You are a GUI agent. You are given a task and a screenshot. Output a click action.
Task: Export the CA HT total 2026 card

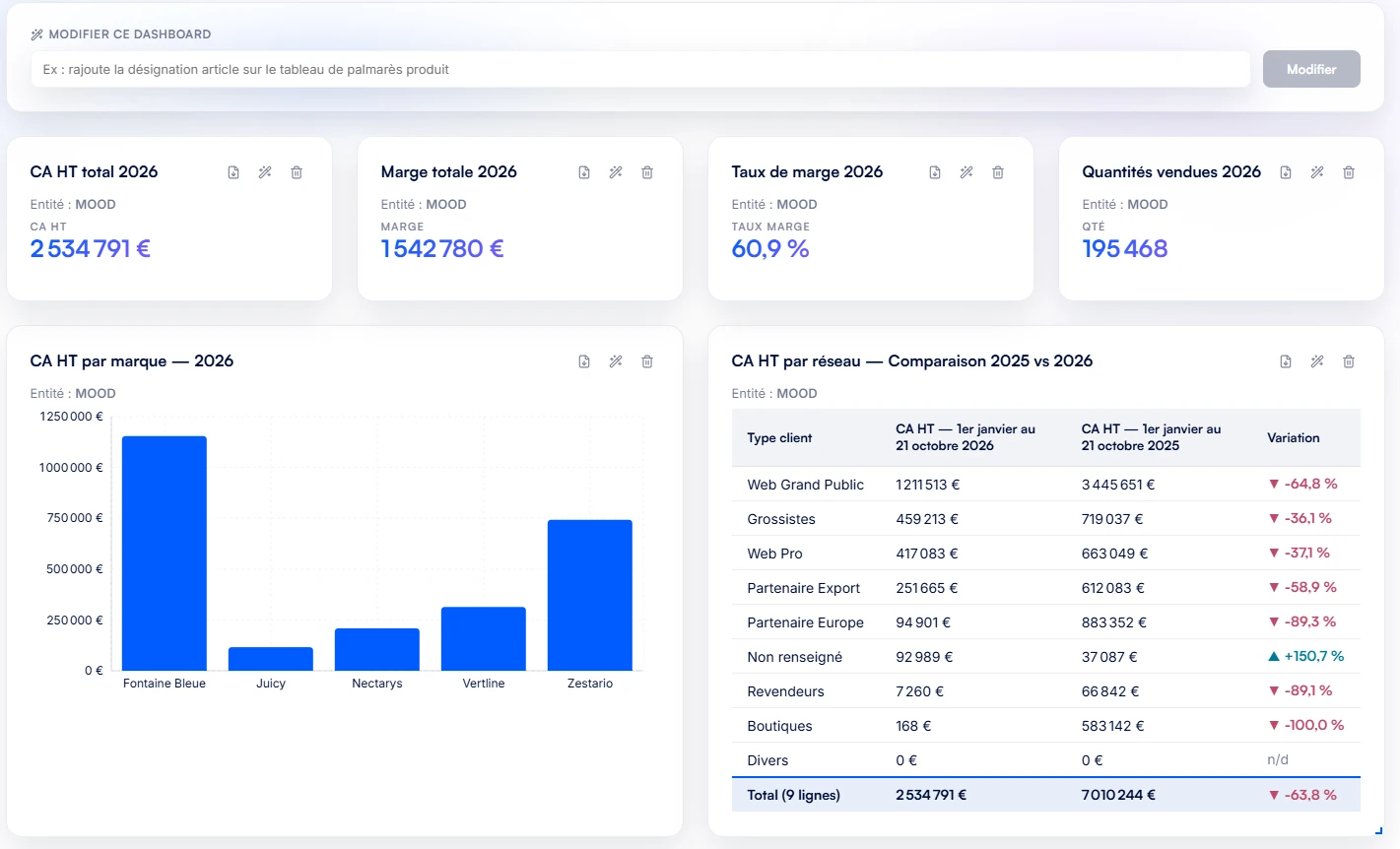pyautogui.click(x=233, y=172)
